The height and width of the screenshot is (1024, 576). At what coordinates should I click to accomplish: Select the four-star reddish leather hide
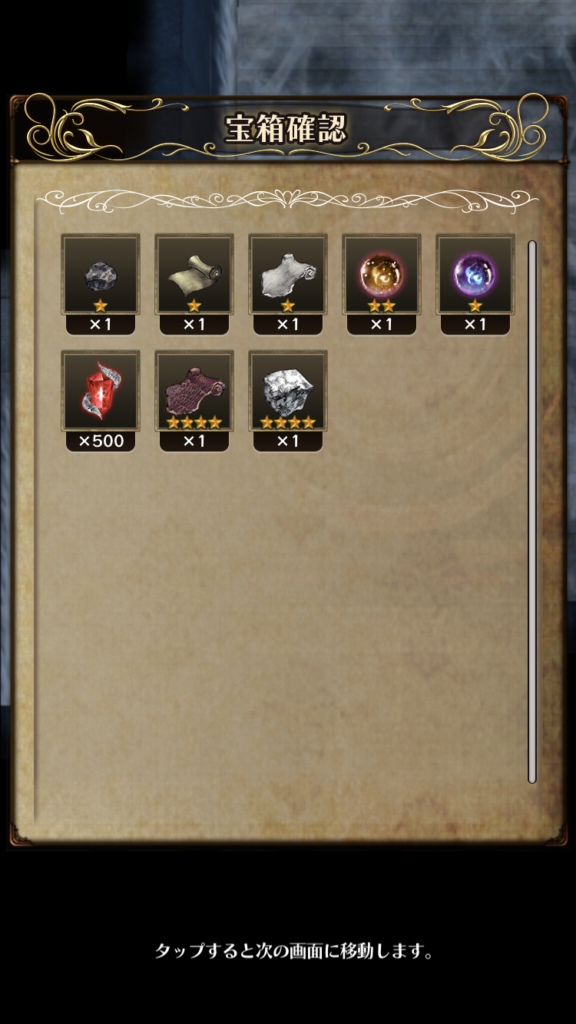click(x=194, y=391)
